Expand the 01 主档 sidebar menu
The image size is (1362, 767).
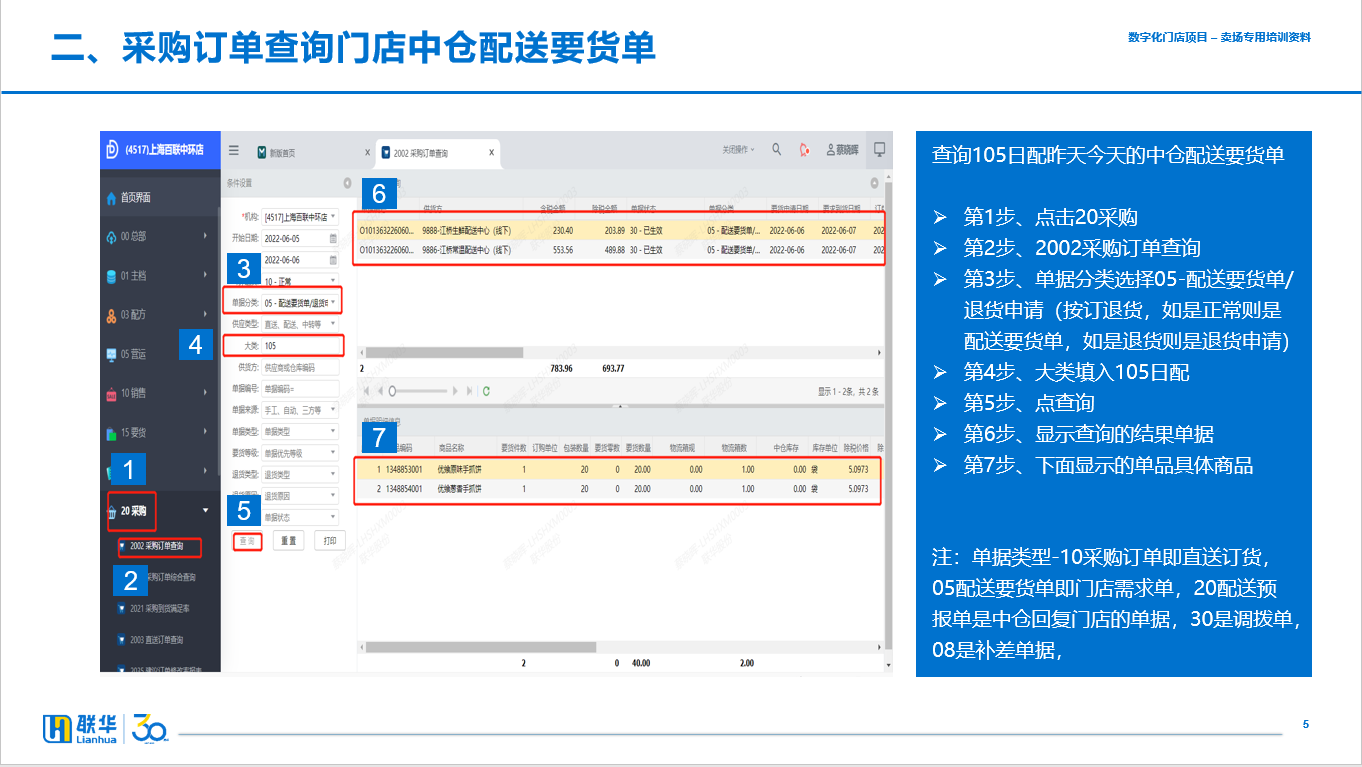point(160,276)
